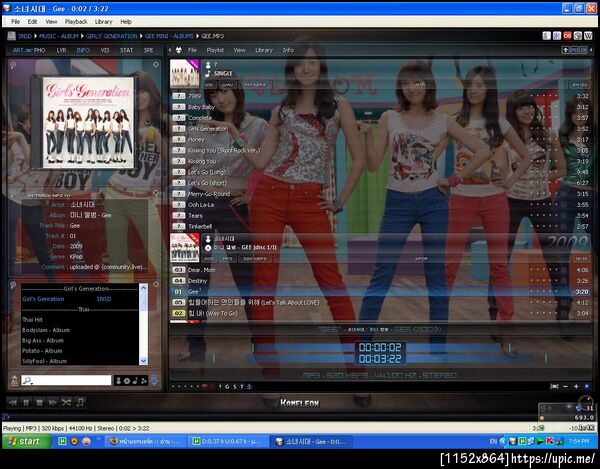Switch to the INFO tab

83,50
